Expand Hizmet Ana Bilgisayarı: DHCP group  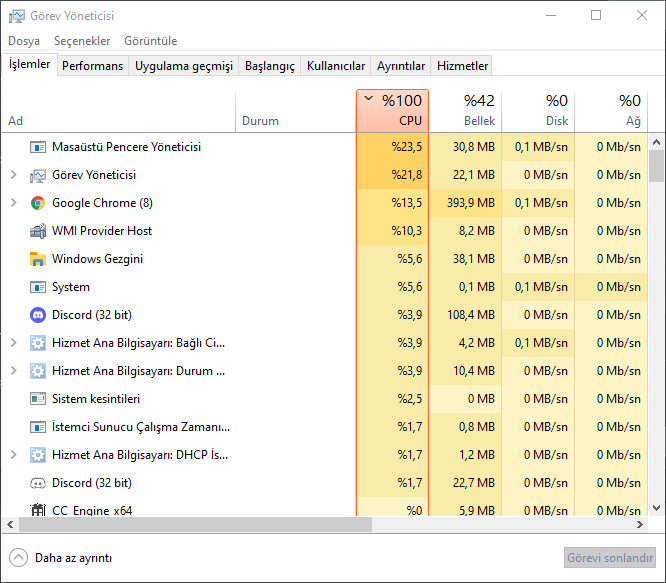pos(14,455)
